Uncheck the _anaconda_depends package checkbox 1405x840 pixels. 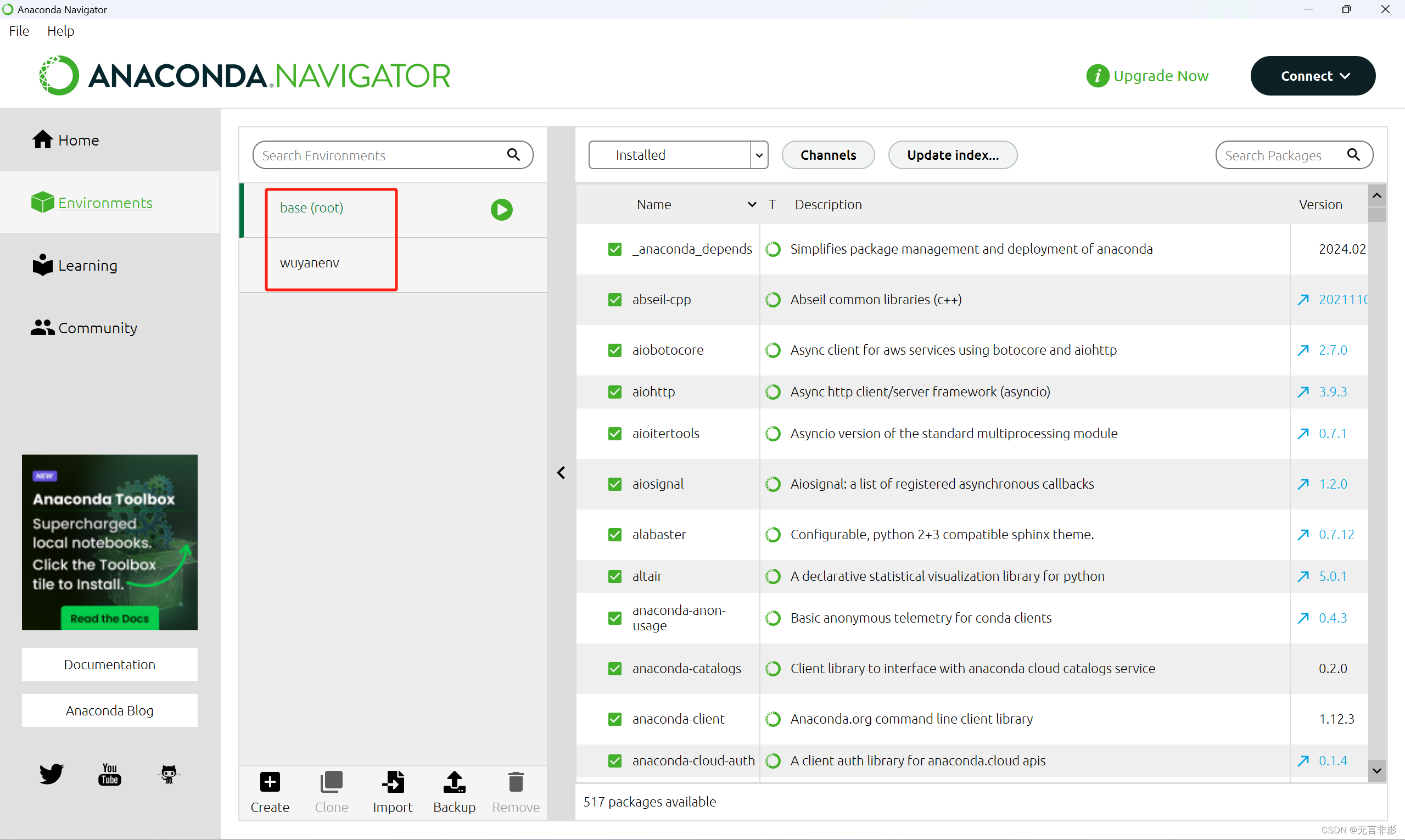[x=615, y=249]
